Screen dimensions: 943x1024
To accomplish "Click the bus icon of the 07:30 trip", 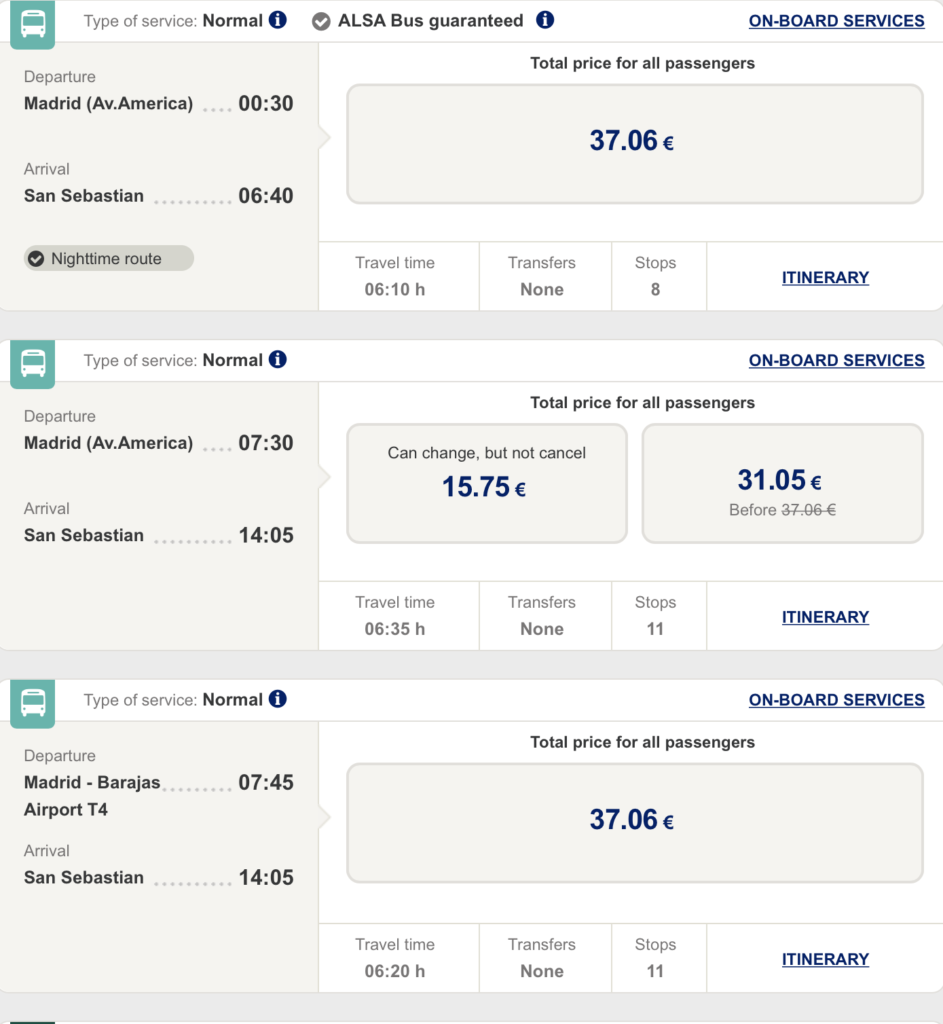I will [x=33, y=364].
